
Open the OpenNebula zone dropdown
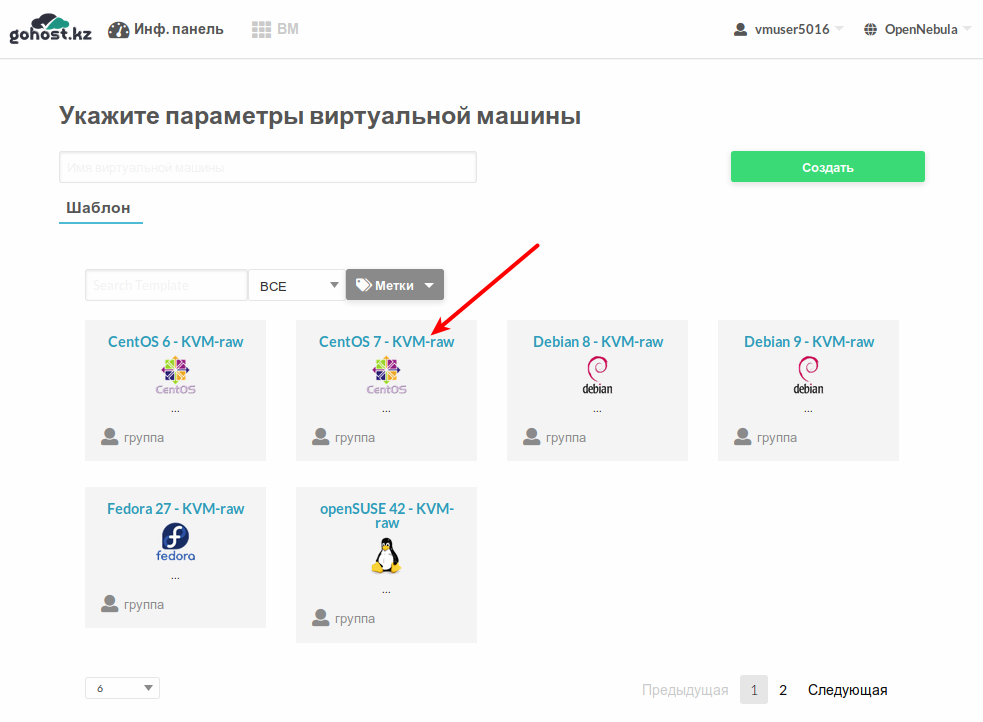click(x=917, y=29)
